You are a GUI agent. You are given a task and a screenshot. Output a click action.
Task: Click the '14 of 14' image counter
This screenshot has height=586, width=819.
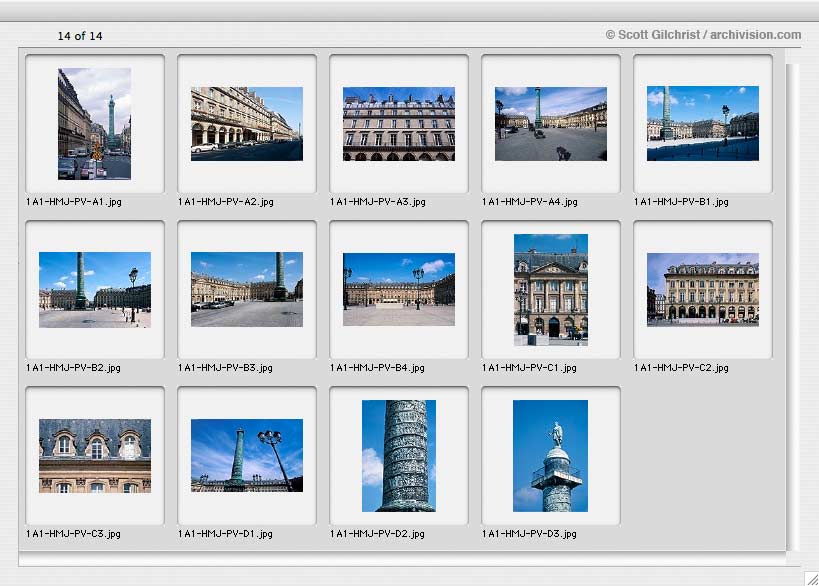click(x=80, y=36)
